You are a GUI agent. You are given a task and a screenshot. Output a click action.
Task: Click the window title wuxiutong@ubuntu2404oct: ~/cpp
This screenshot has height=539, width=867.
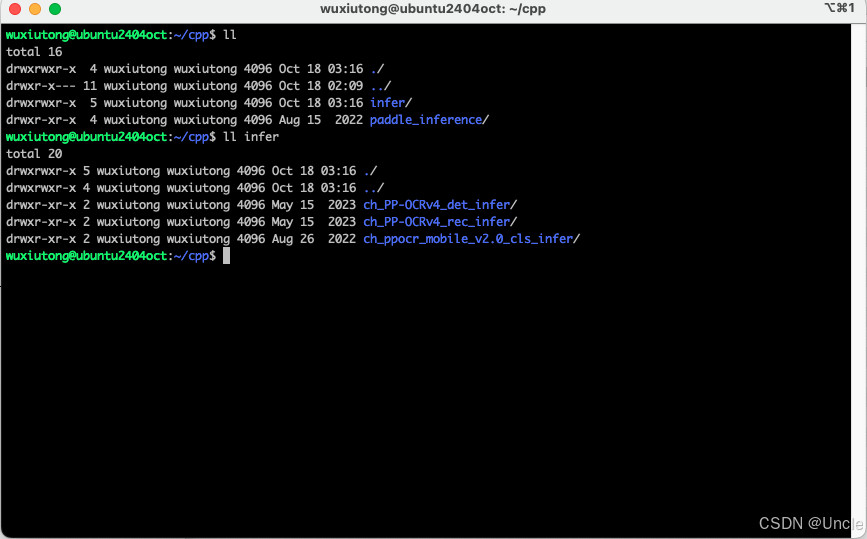(433, 9)
